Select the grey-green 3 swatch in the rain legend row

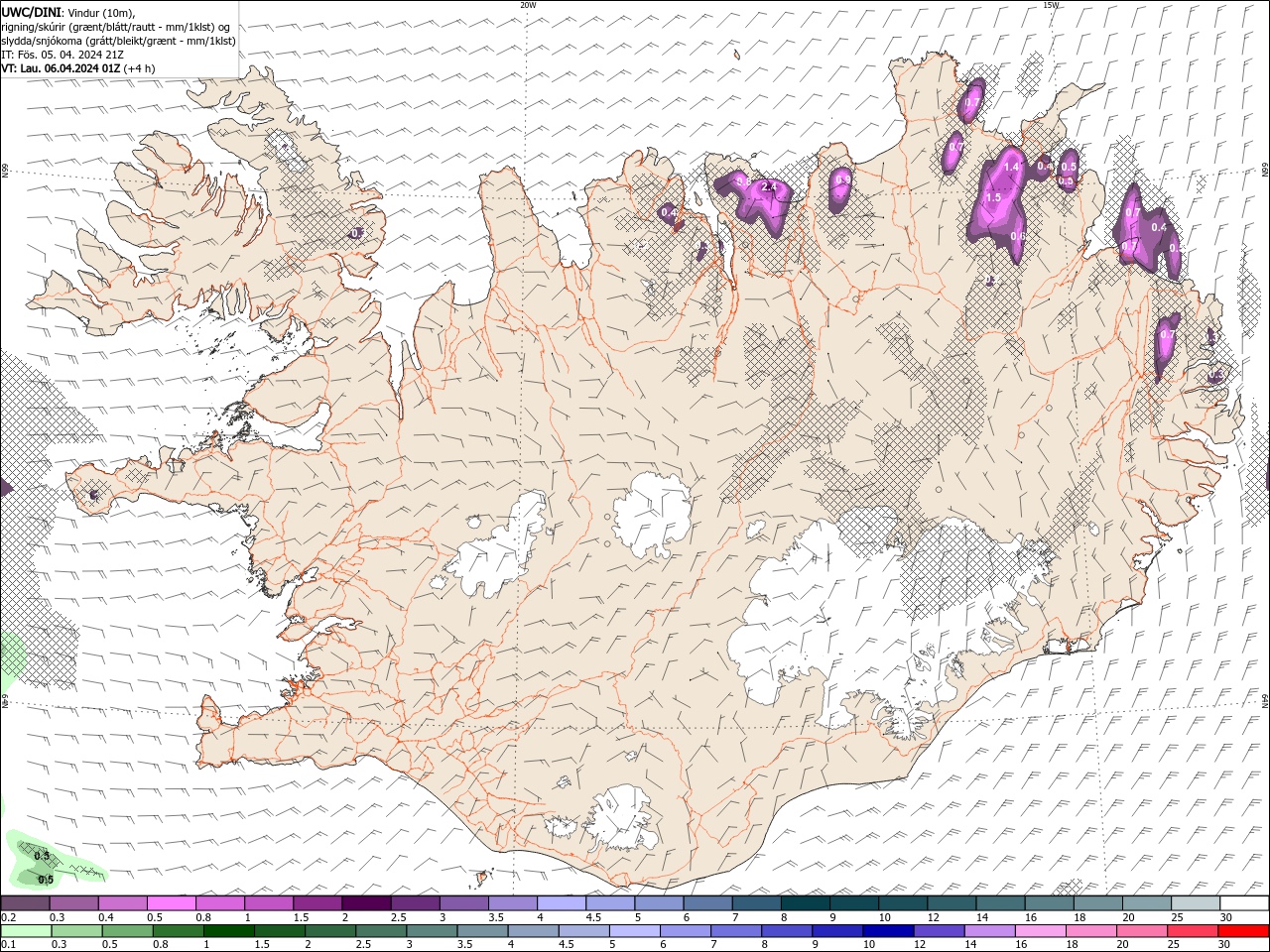(x=432, y=931)
